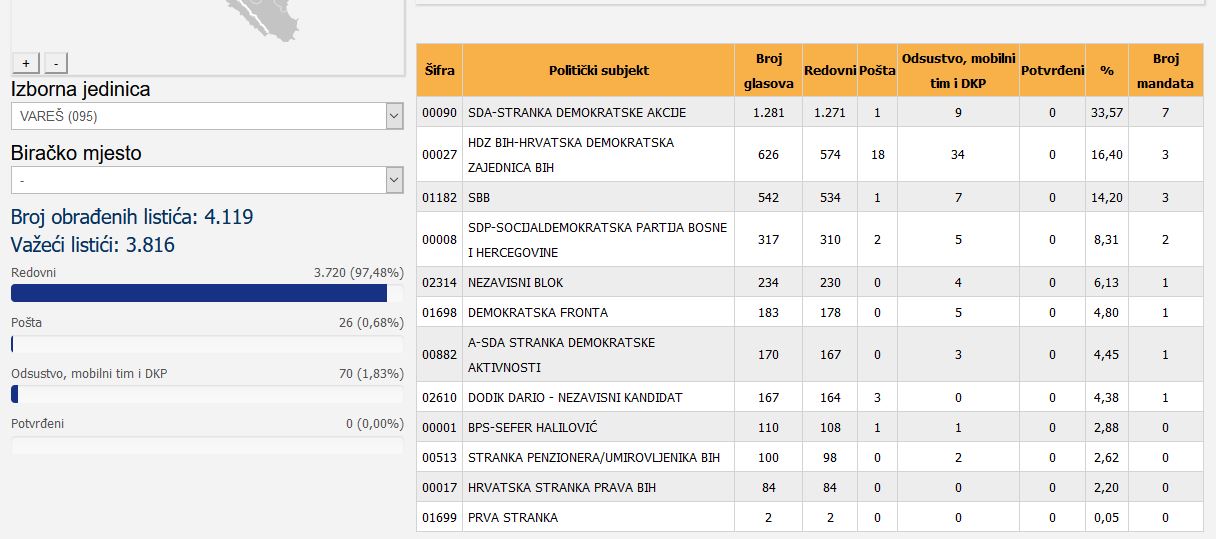Click vote count 542 for SBB
The width and height of the screenshot is (1216, 539).
coord(768,198)
